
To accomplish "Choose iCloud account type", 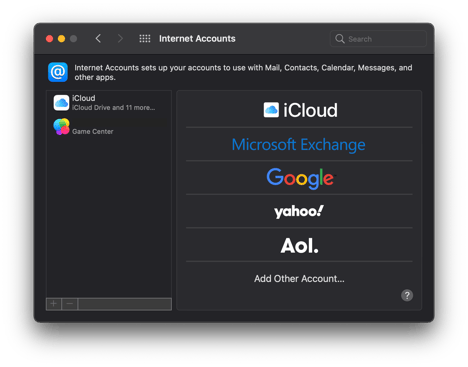I will tap(299, 110).
